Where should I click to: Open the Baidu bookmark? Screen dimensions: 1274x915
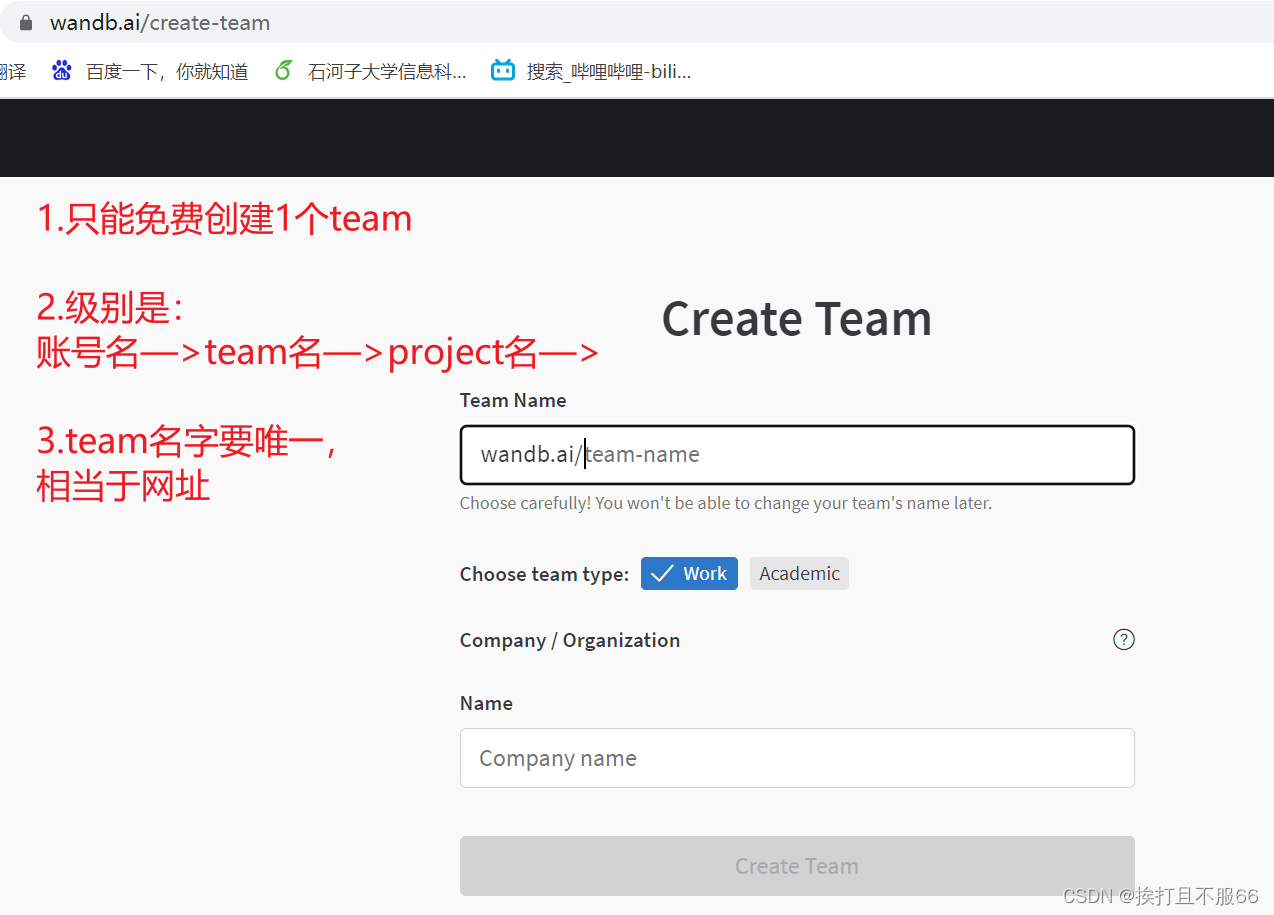click(150, 71)
